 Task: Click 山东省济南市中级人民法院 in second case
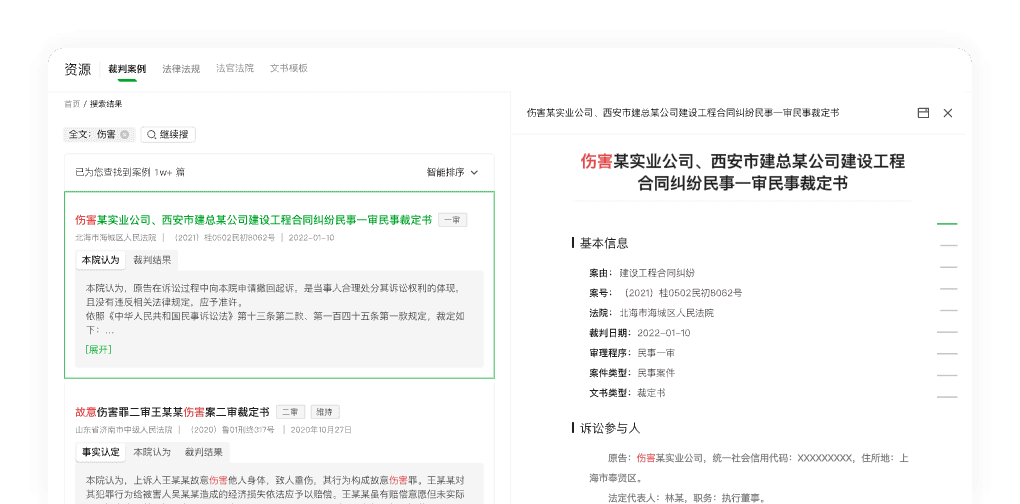[124, 430]
